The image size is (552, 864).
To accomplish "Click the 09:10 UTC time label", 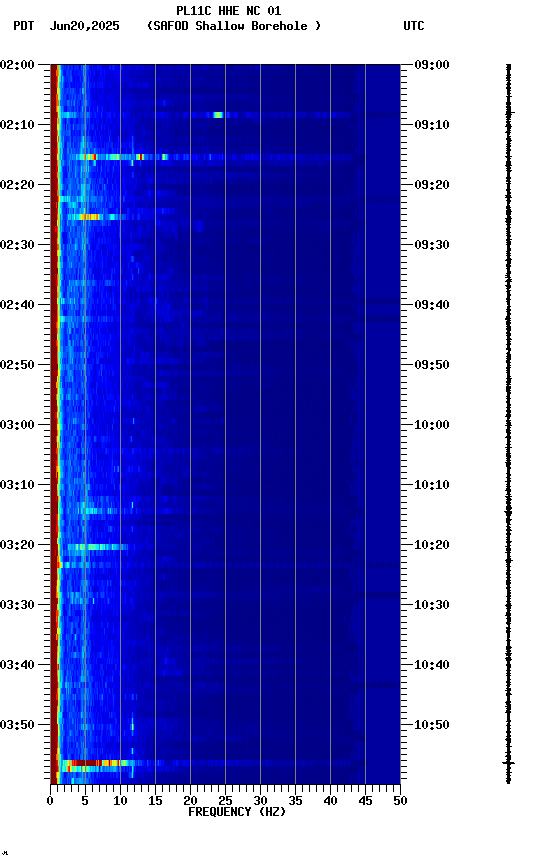I will tap(432, 125).
